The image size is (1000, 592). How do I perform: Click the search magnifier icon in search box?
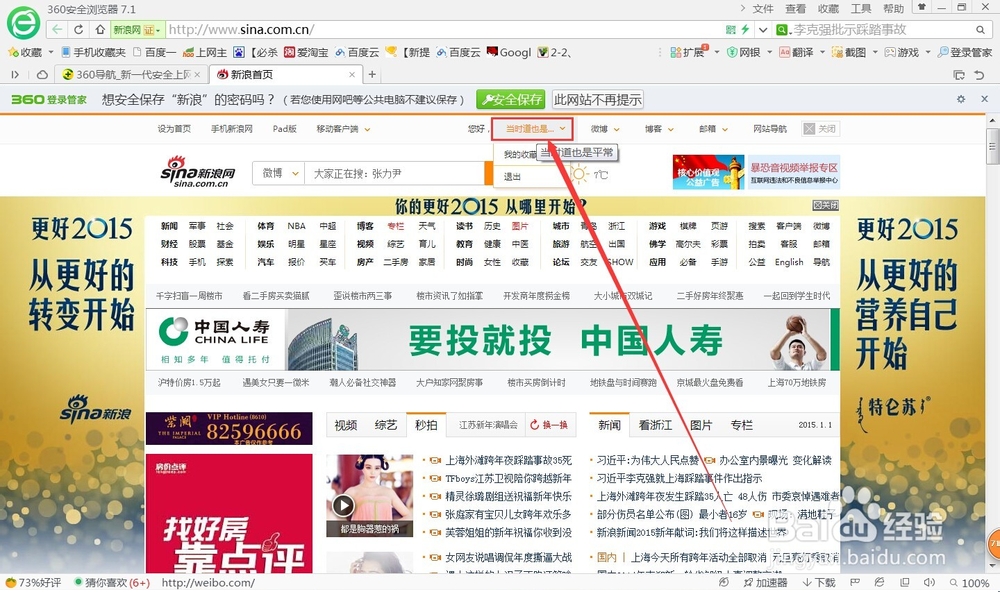(980, 30)
